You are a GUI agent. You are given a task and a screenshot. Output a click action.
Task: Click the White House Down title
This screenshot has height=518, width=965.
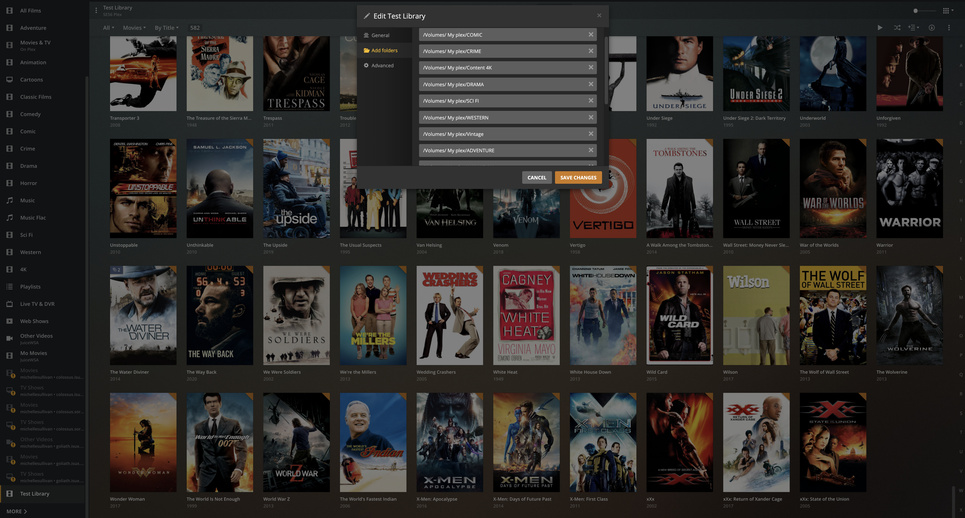[590, 372]
